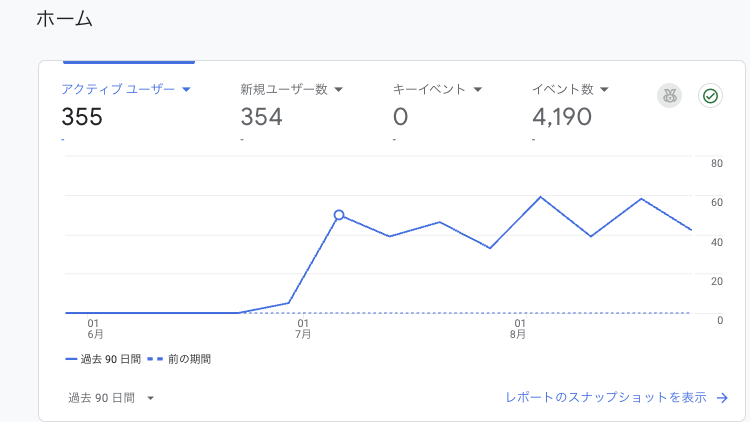
Task: Open the キーイベント metric dropdown
Action: click(x=437, y=89)
